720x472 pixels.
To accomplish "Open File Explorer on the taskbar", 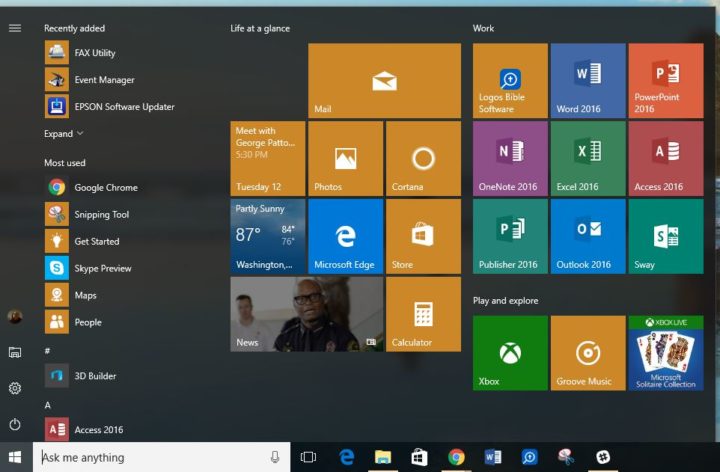I will 382,457.
